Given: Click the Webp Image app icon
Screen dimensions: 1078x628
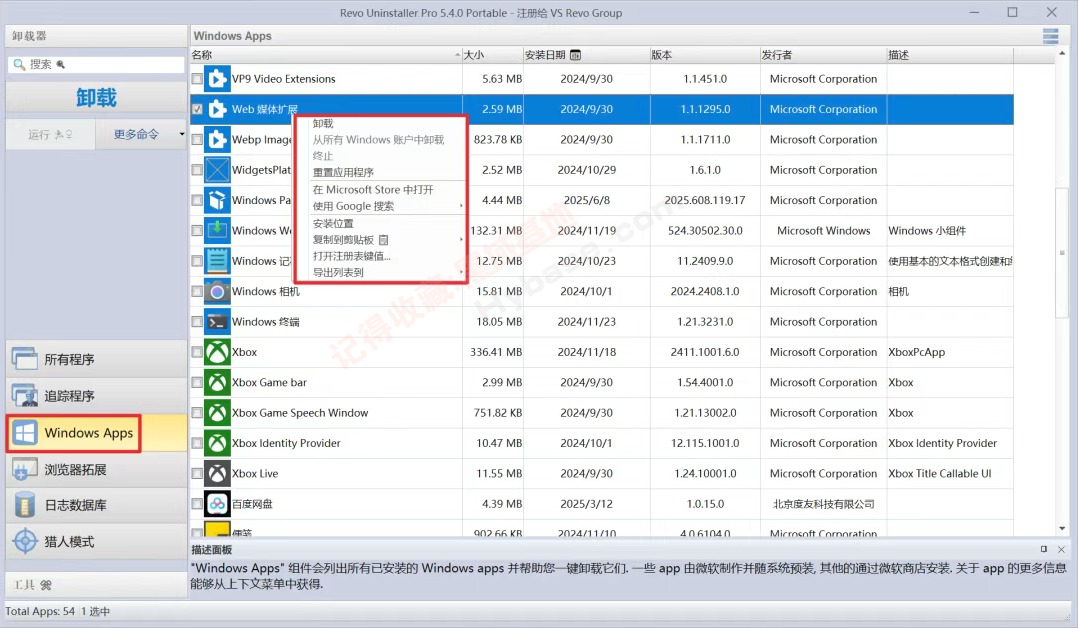Looking at the screenshot, I should 217,140.
